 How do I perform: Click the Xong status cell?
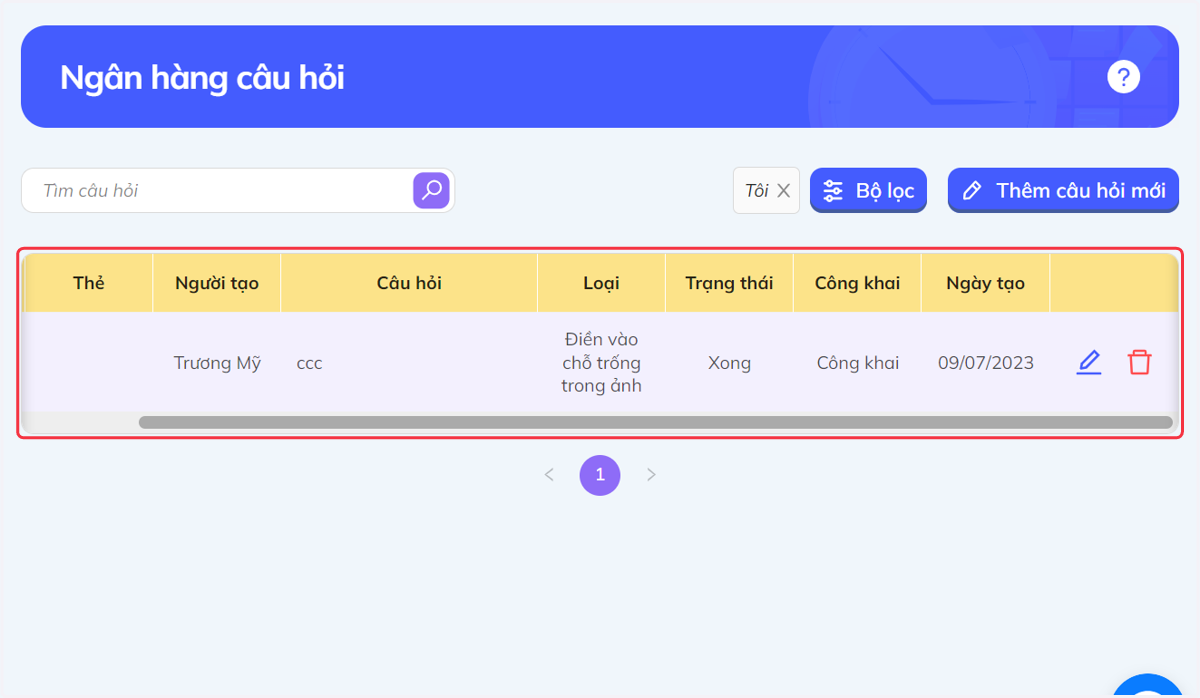point(729,363)
